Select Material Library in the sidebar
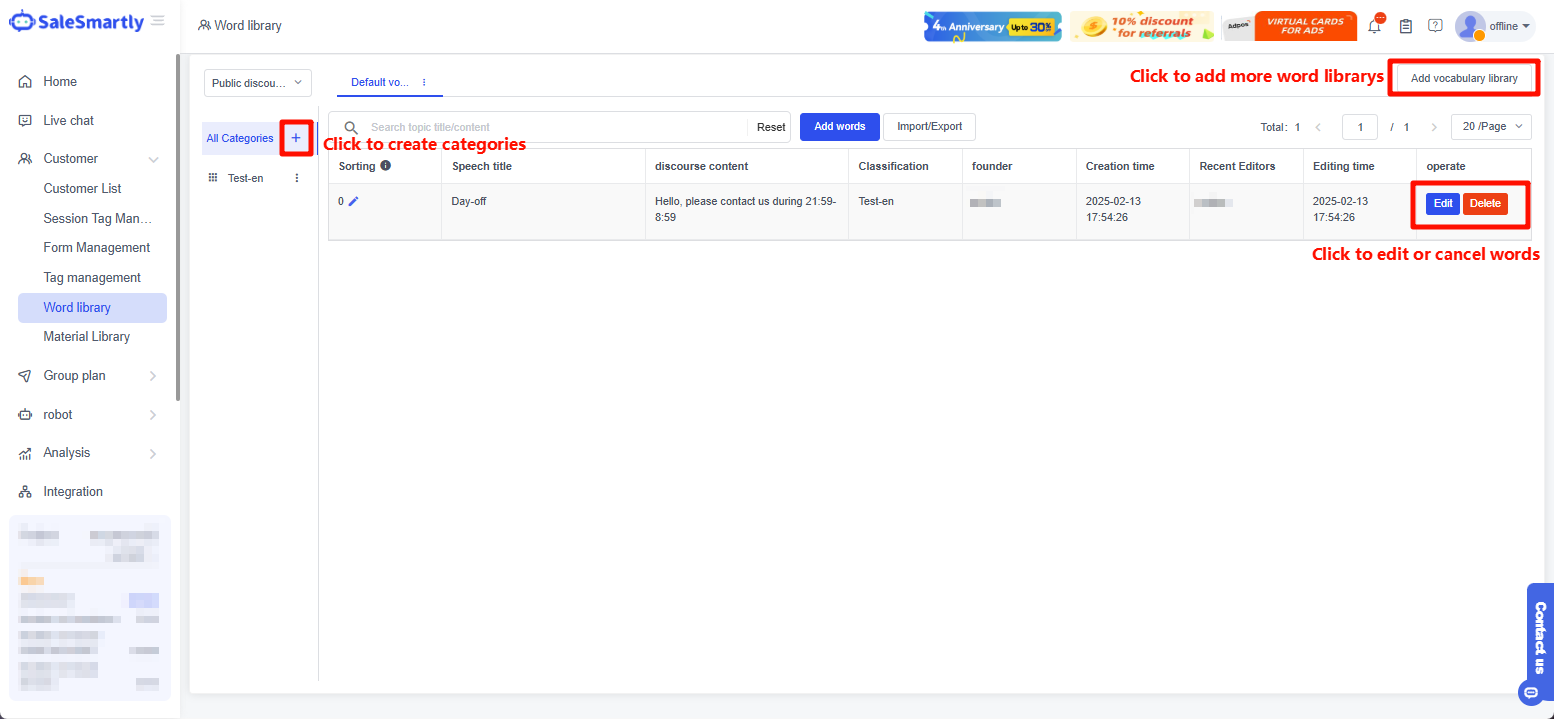This screenshot has height=719, width=1554. click(x=87, y=337)
